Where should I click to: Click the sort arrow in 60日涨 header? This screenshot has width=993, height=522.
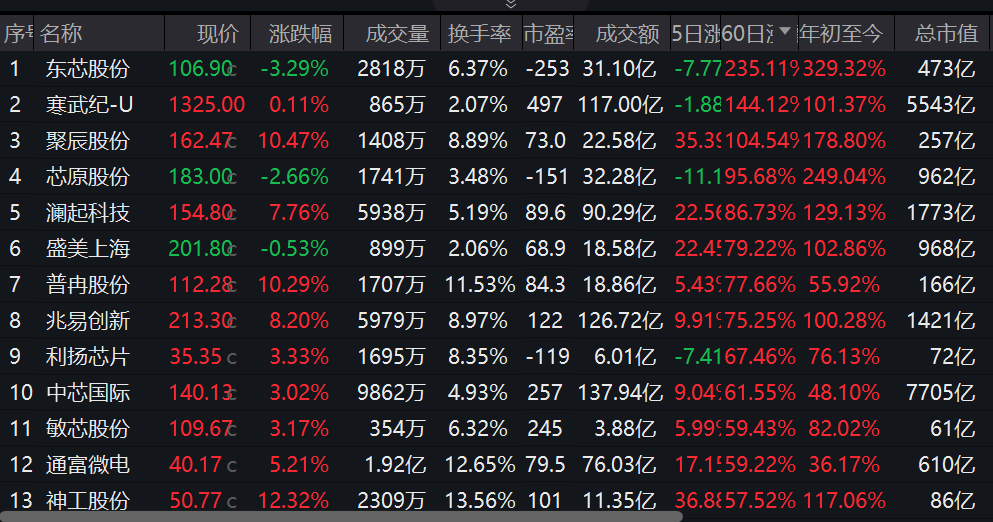(x=785, y=33)
